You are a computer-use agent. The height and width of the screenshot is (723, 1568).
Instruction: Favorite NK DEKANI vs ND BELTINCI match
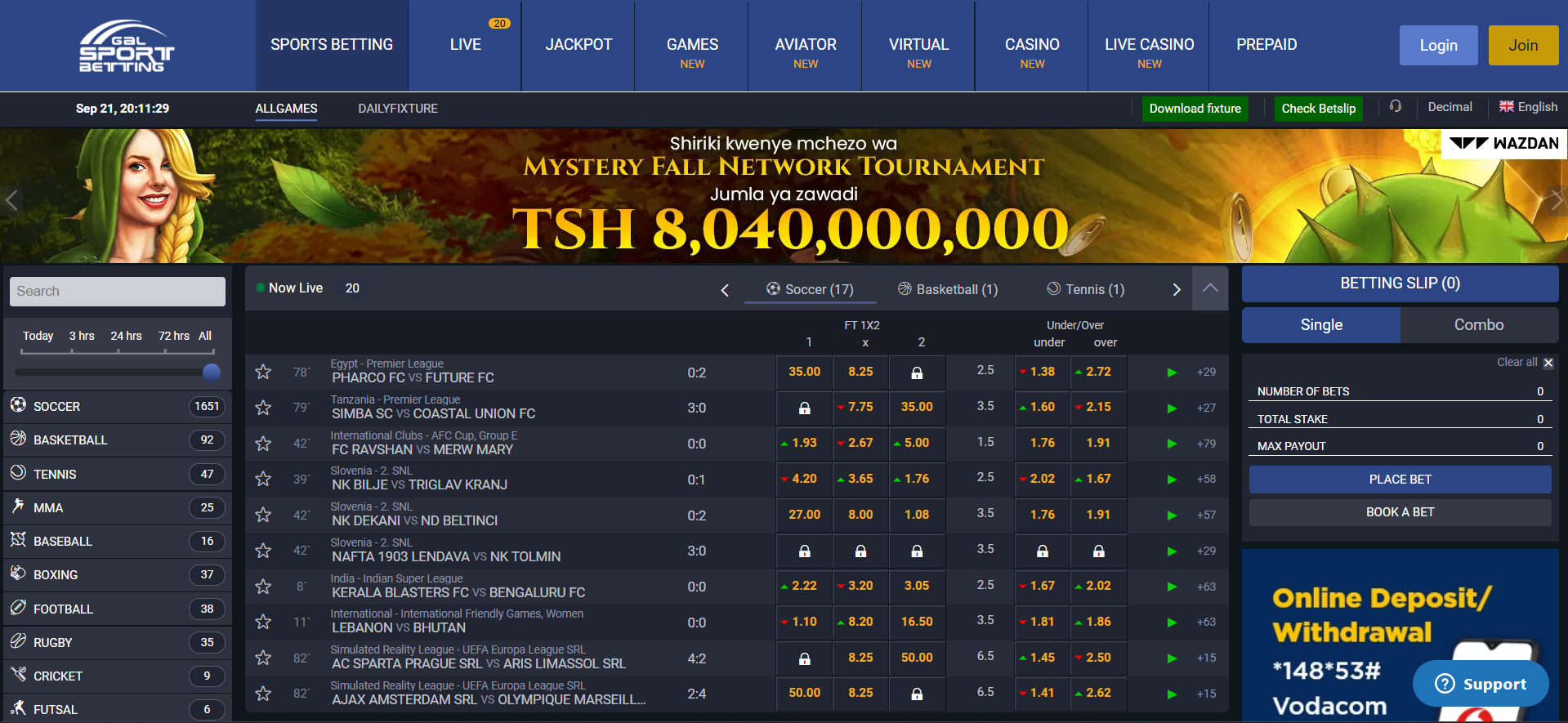point(263,515)
